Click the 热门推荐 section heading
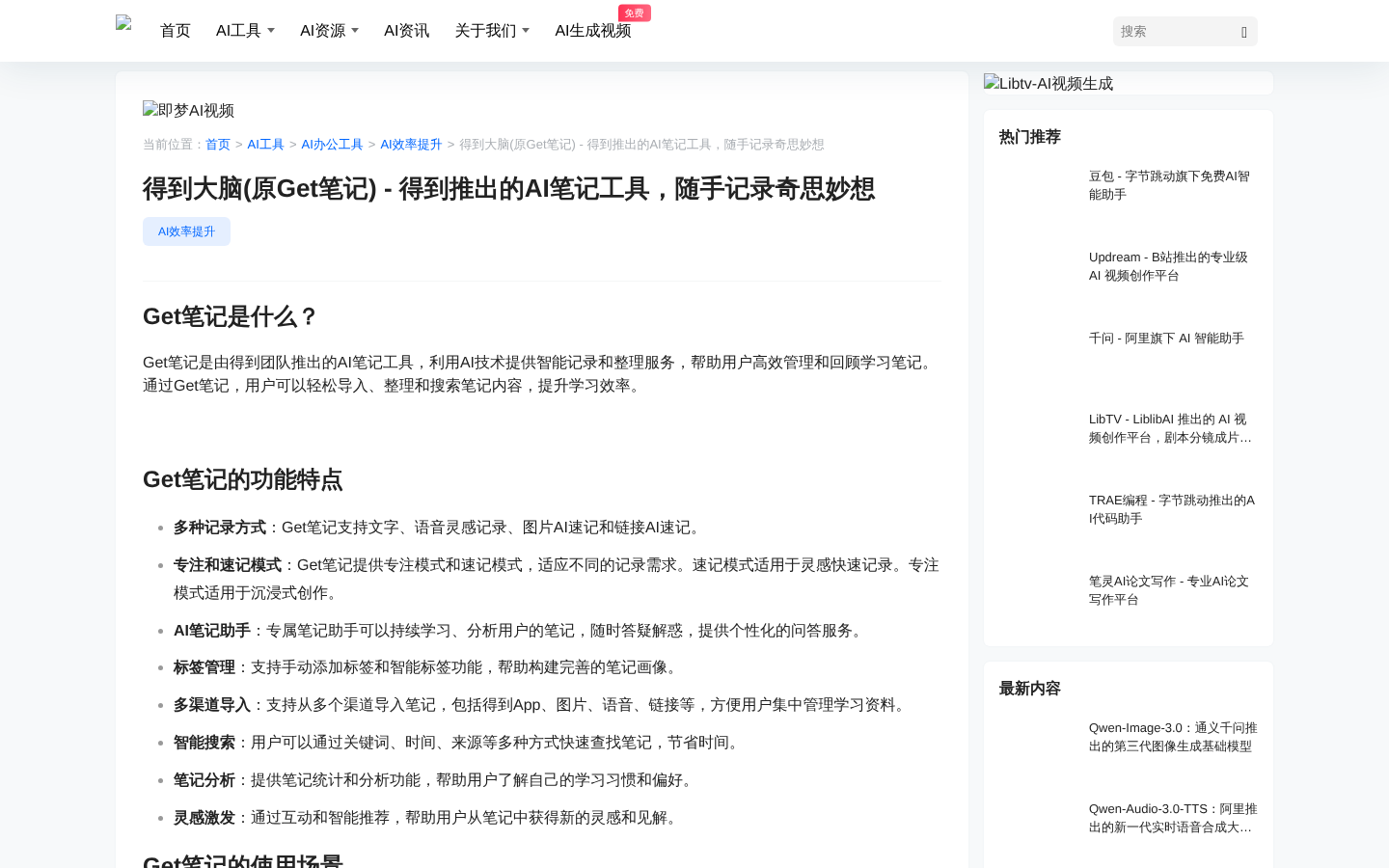This screenshot has width=1389, height=868. [1030, 137]
